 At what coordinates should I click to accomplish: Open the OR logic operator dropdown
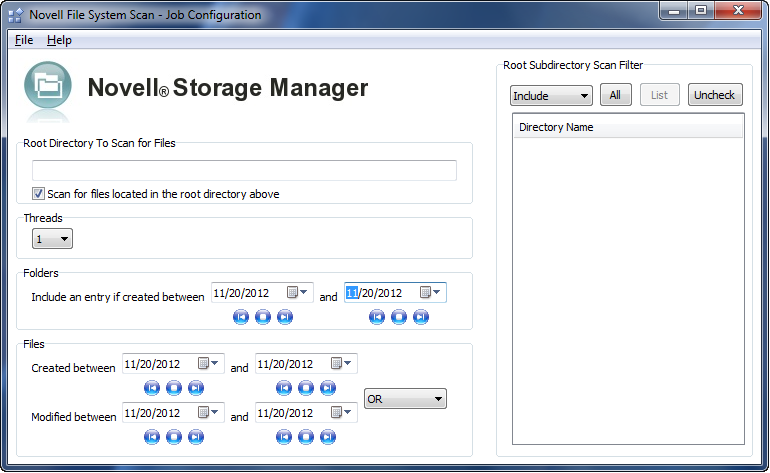coord(405,399)
